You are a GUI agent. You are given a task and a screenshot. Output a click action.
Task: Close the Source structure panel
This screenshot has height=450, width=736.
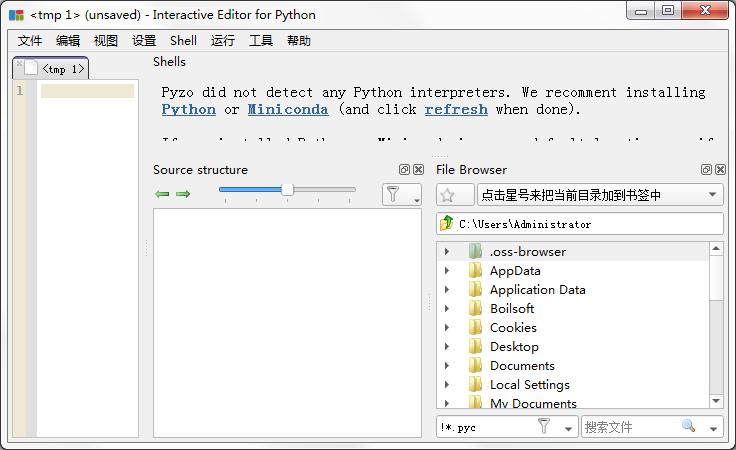(418, 170)
